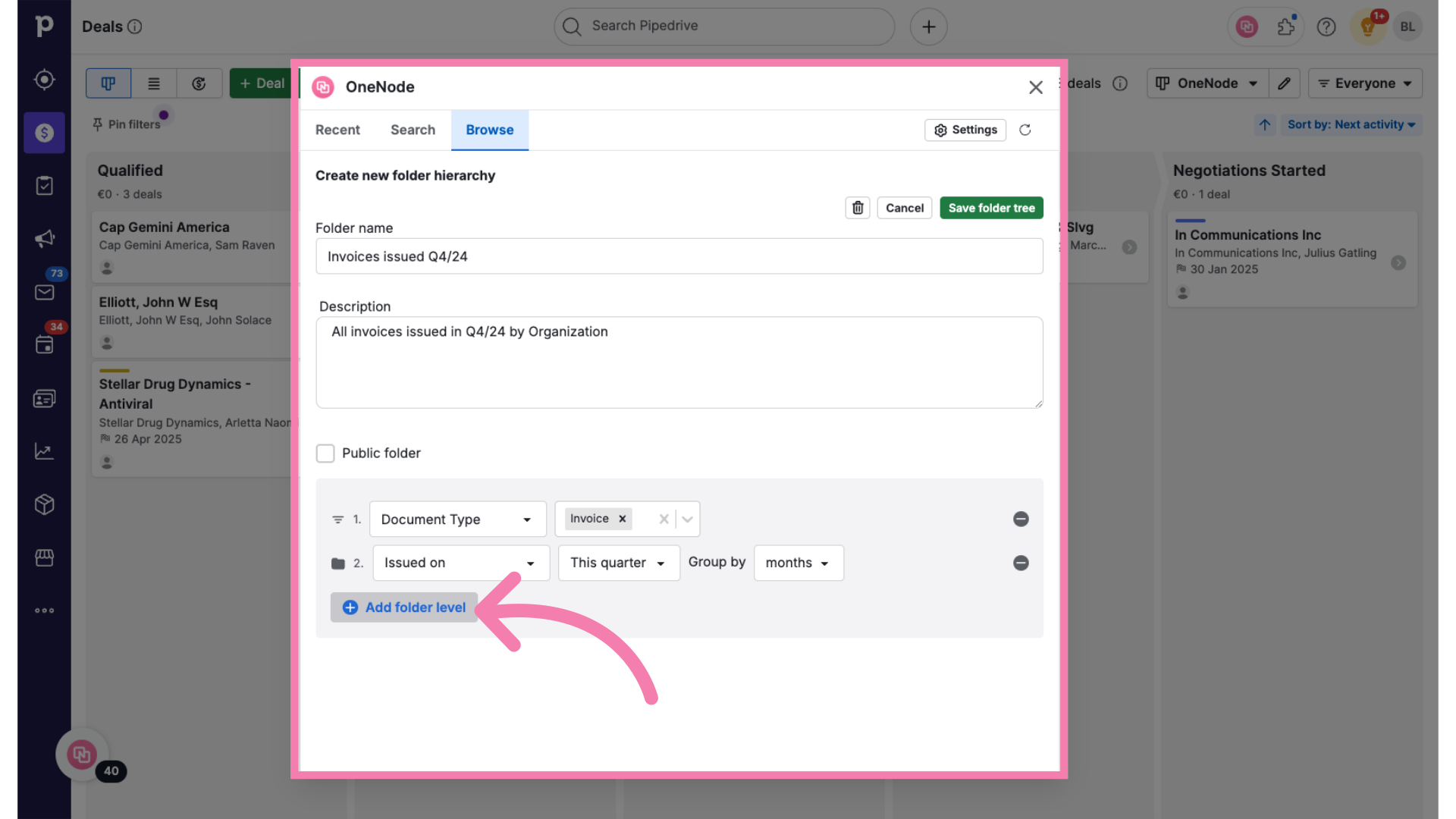Click In Communications Inc activity arrow icon
The height and width of the screenshot is (819, 1456).
click(1398, 263)
